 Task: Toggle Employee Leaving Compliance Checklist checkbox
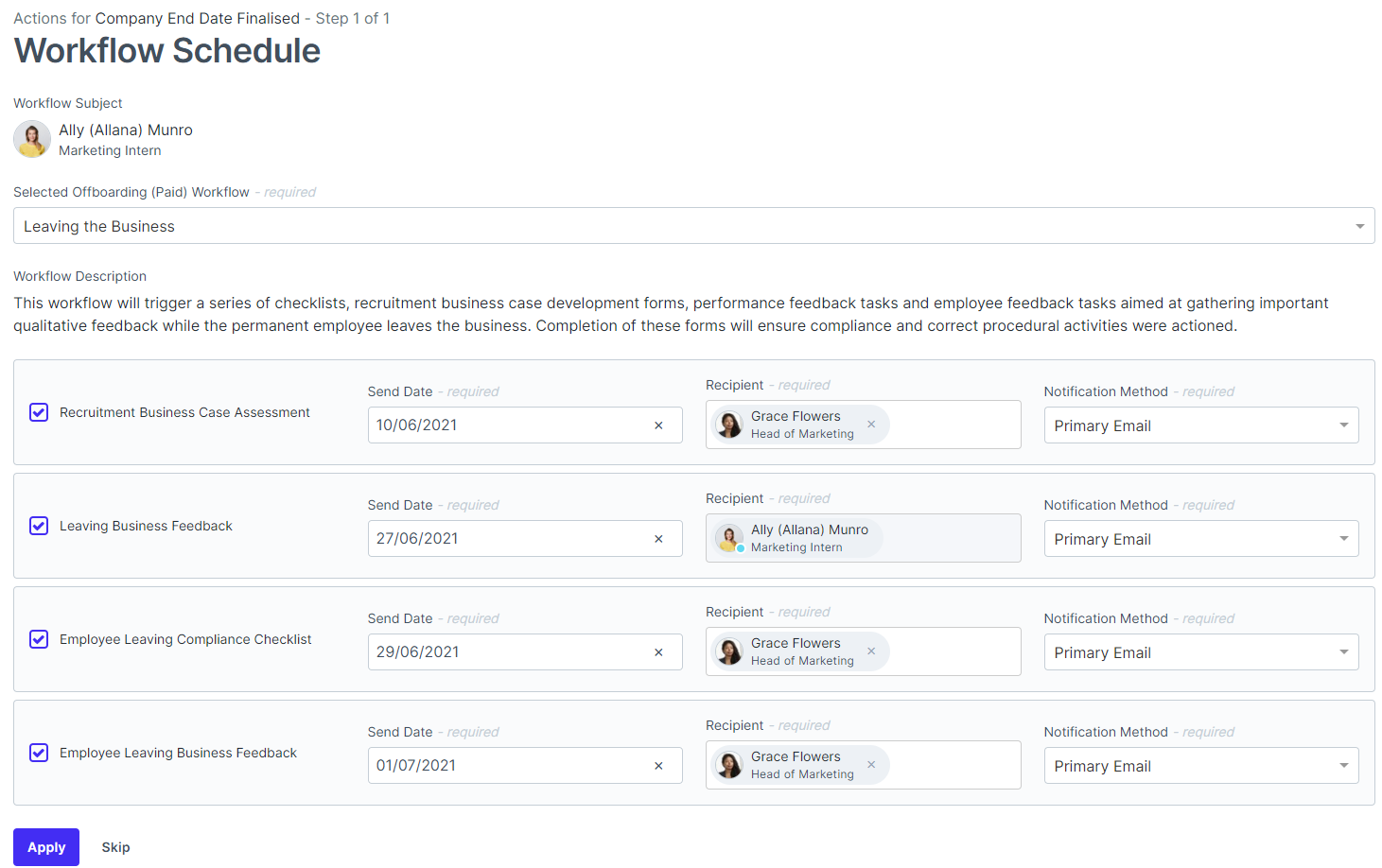coord(39,639)
